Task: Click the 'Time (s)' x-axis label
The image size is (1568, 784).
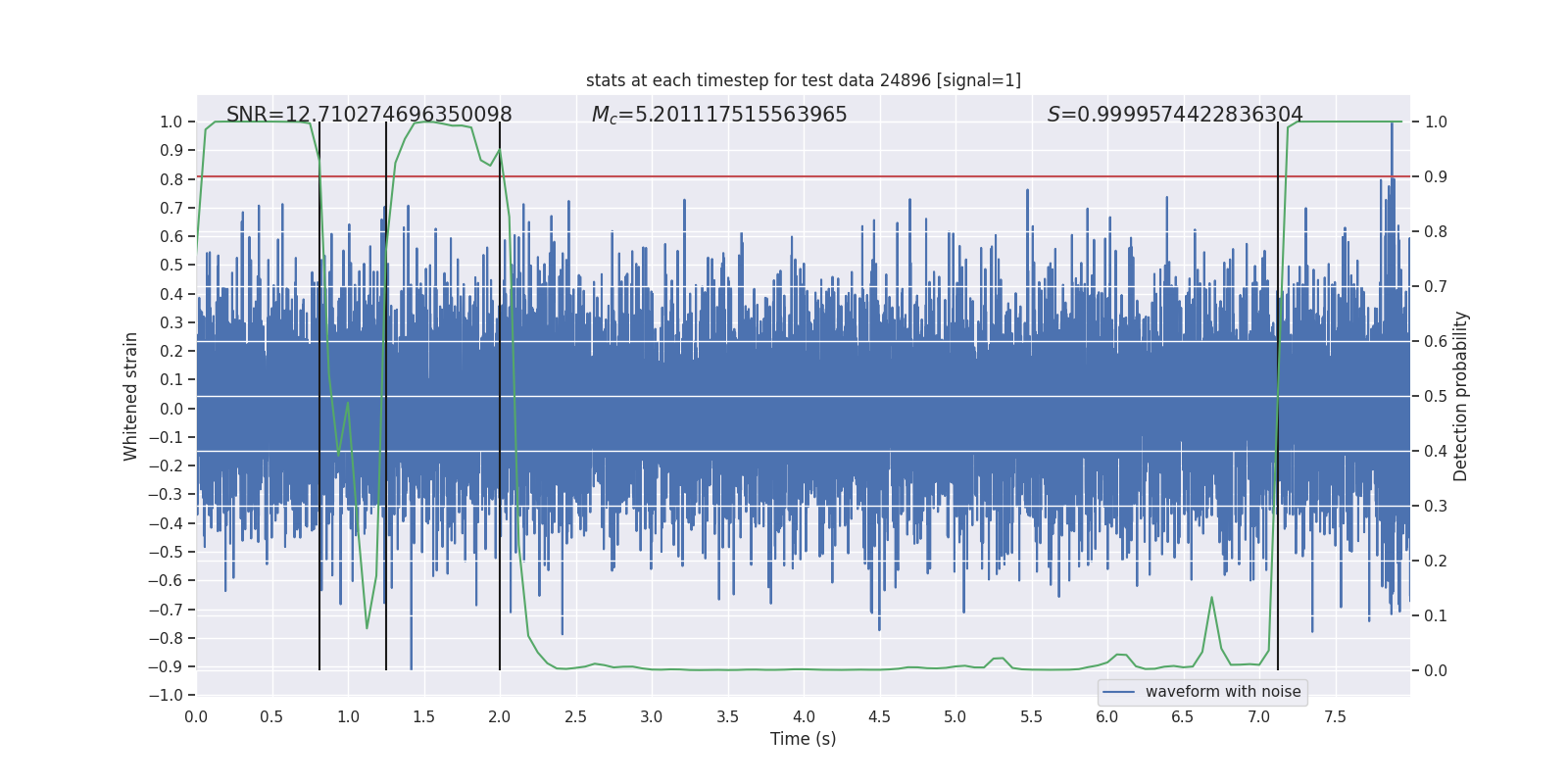Action: tap(804, 739)
